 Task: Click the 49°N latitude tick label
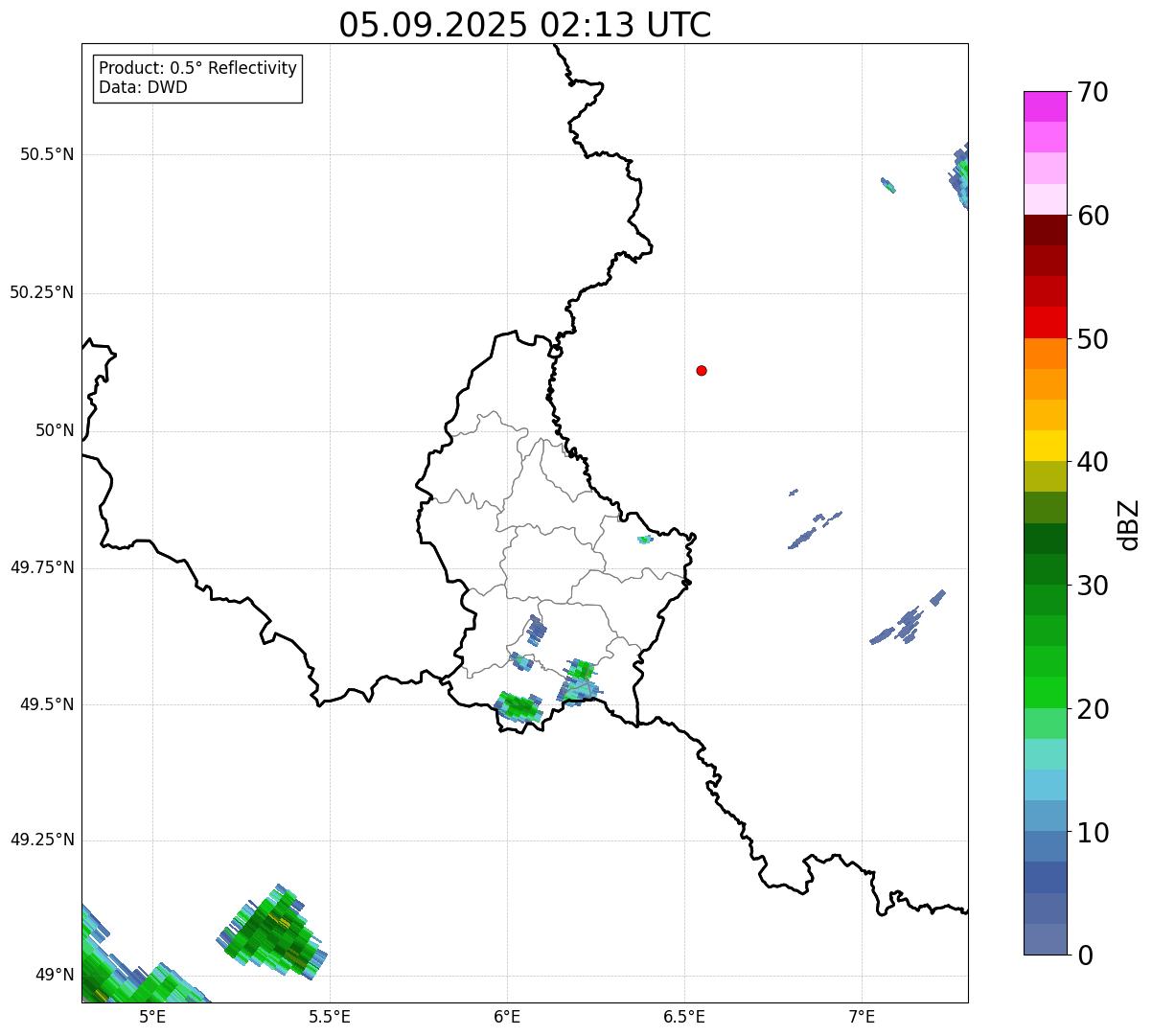(x=55, y=976)
